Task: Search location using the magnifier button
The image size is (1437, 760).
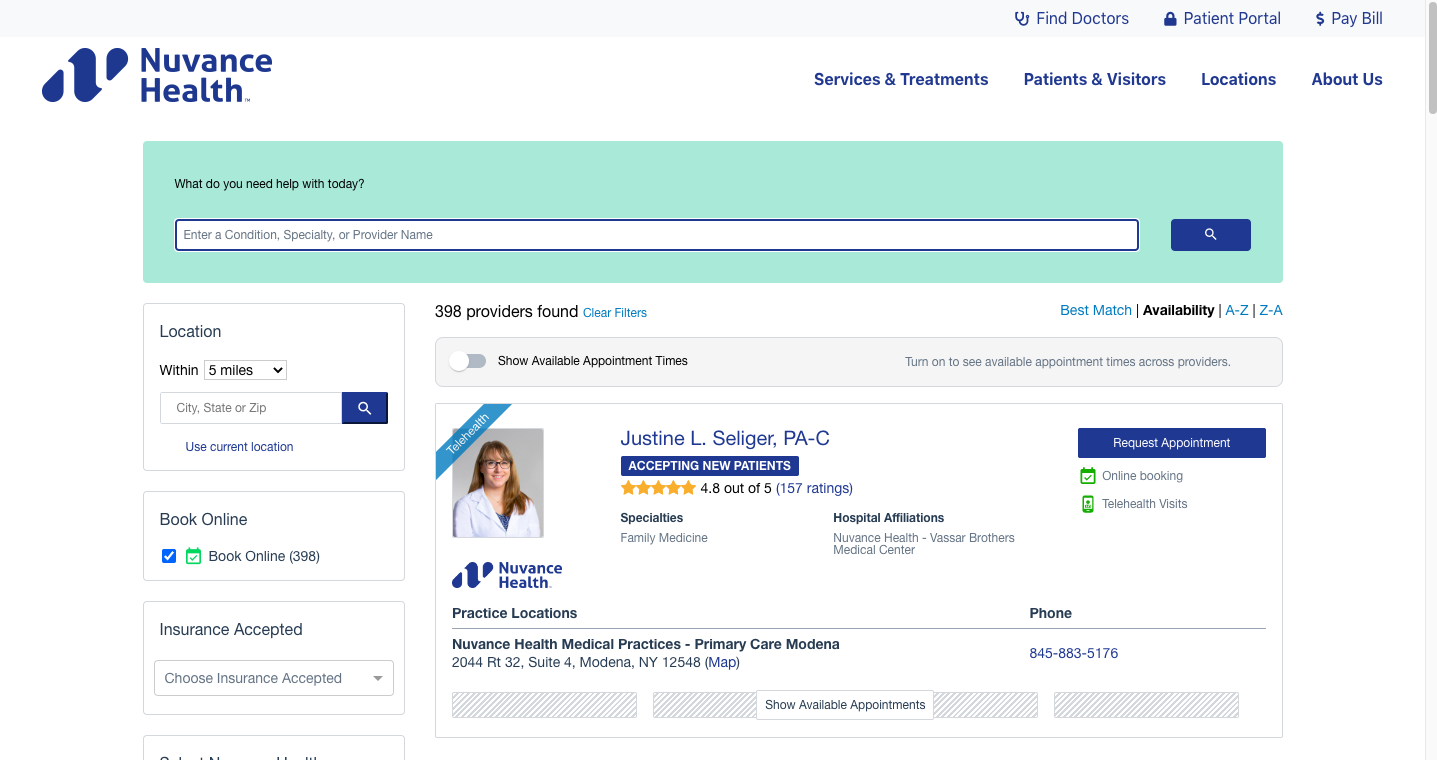Action: point(365,408)
